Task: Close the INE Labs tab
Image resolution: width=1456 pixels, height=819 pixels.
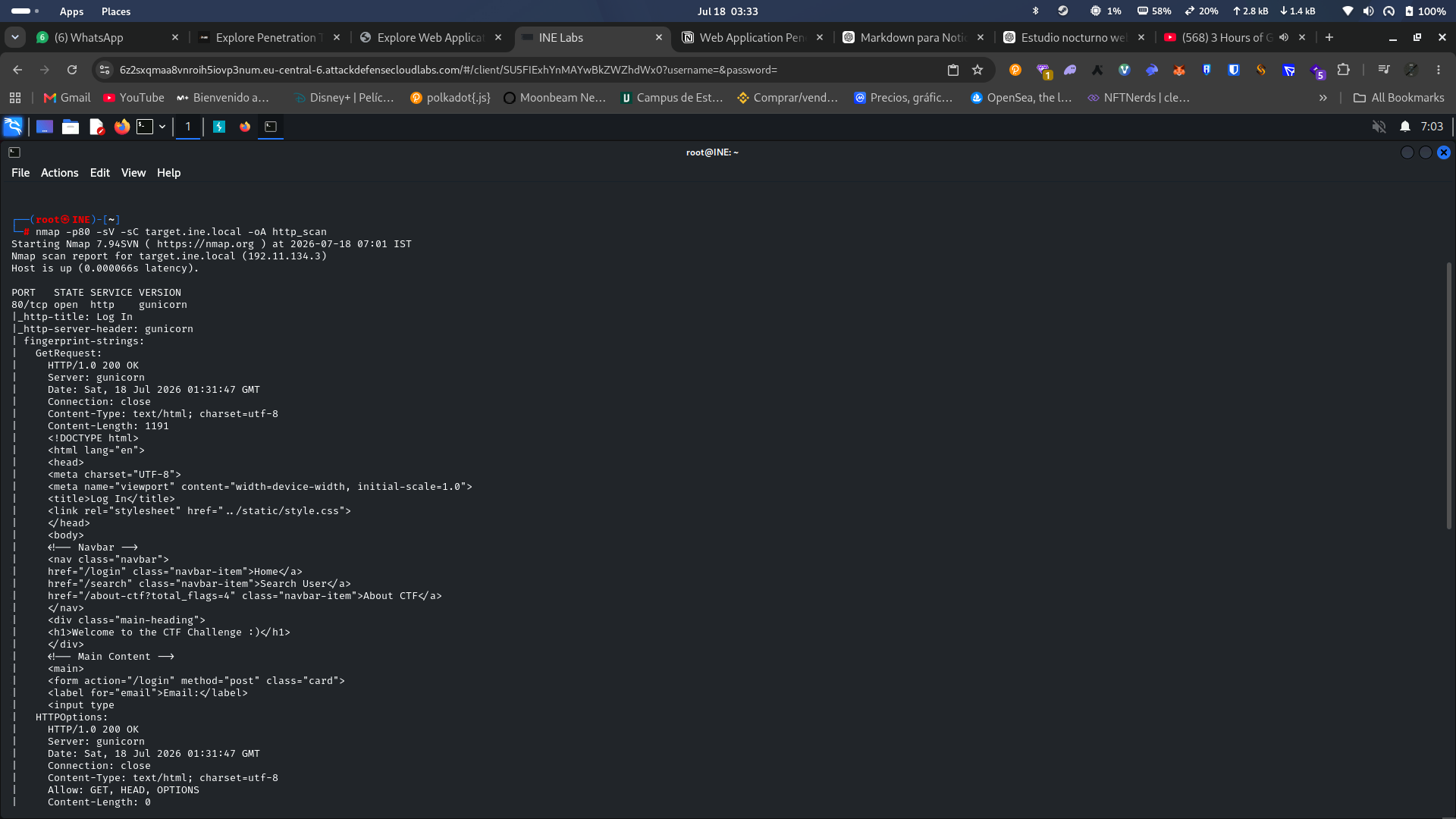Action: click(659, 37)
